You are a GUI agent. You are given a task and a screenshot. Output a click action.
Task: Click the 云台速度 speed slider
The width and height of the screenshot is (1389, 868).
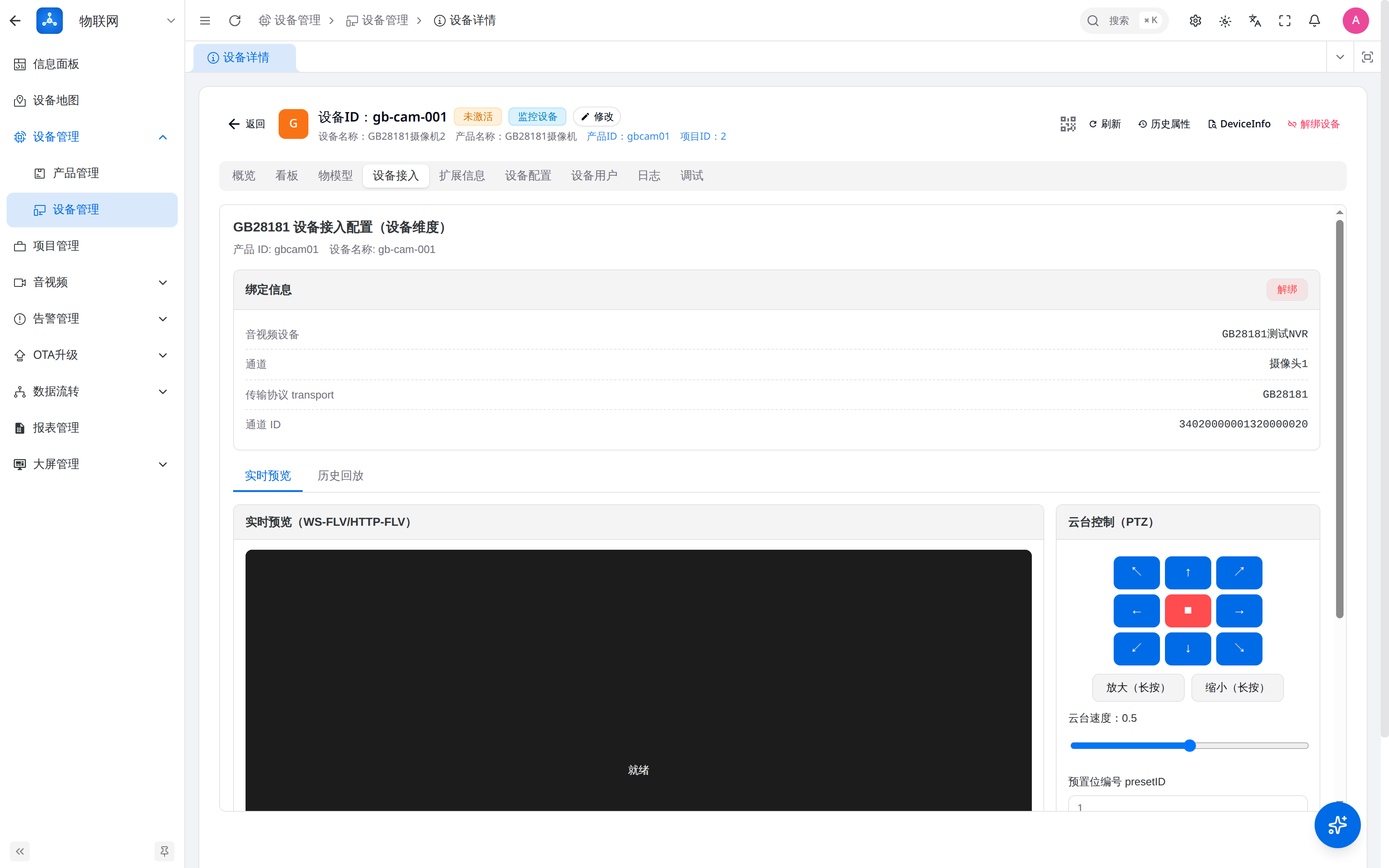click(x=1189, y=746)
